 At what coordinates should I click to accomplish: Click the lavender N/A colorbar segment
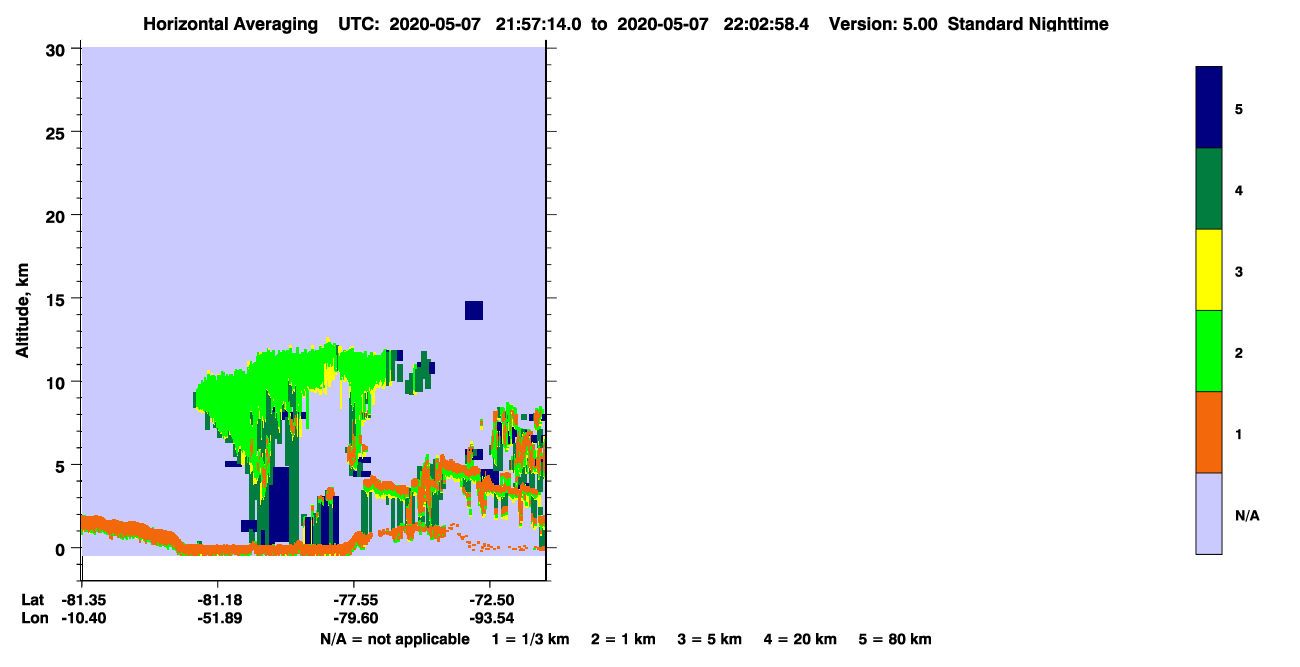(x=1209, y=513)
